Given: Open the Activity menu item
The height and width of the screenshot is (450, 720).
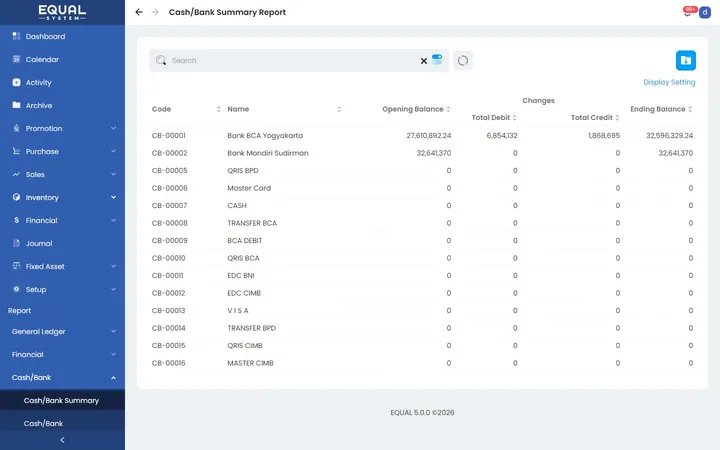Looking at the screenshot, I should (62, 82).
